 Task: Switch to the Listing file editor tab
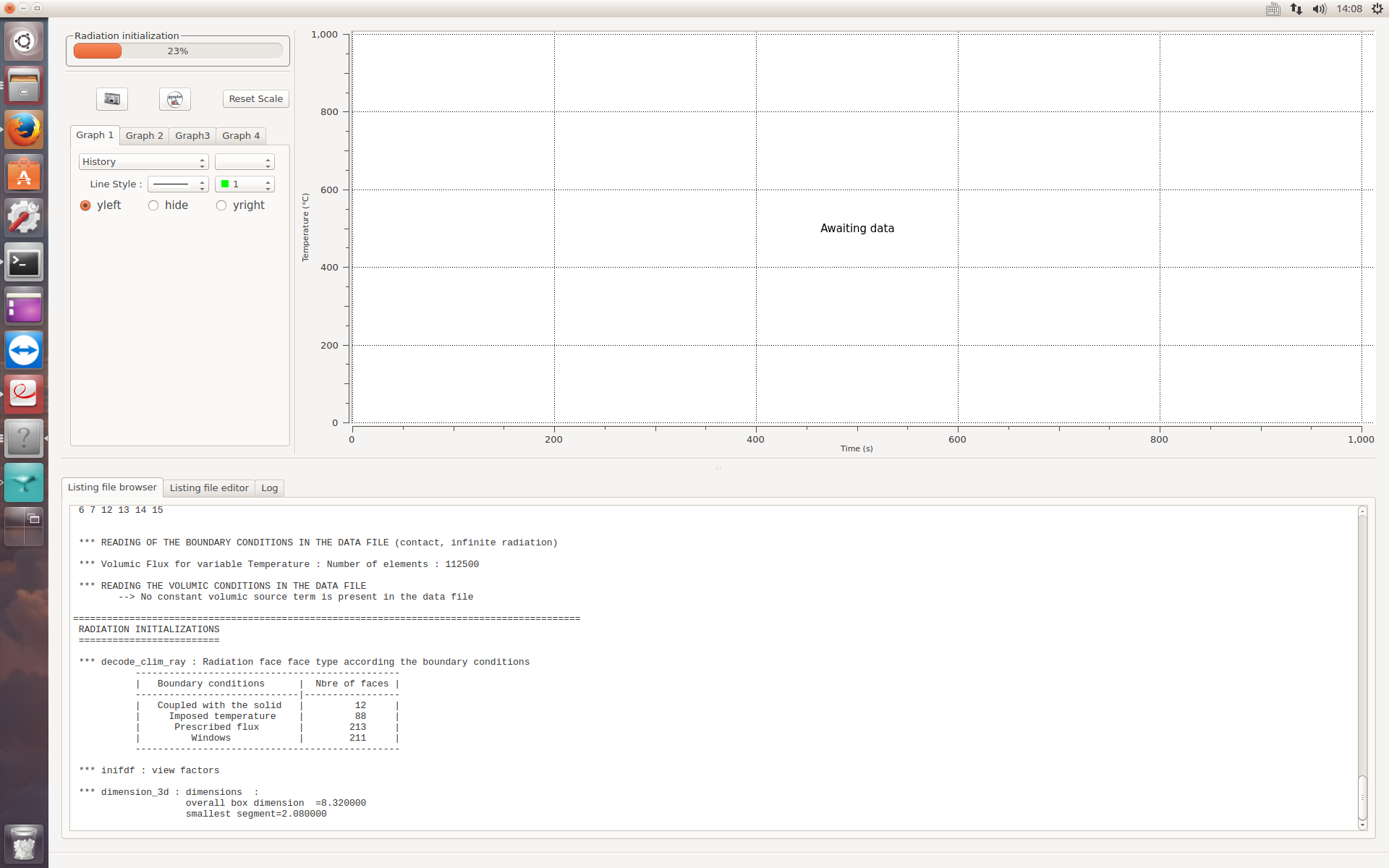(x=209, y=488)
